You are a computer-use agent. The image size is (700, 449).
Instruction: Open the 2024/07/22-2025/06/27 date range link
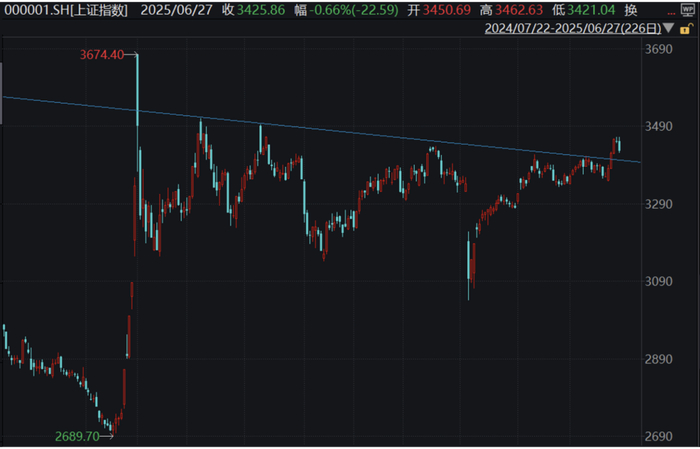pos(573,29)
